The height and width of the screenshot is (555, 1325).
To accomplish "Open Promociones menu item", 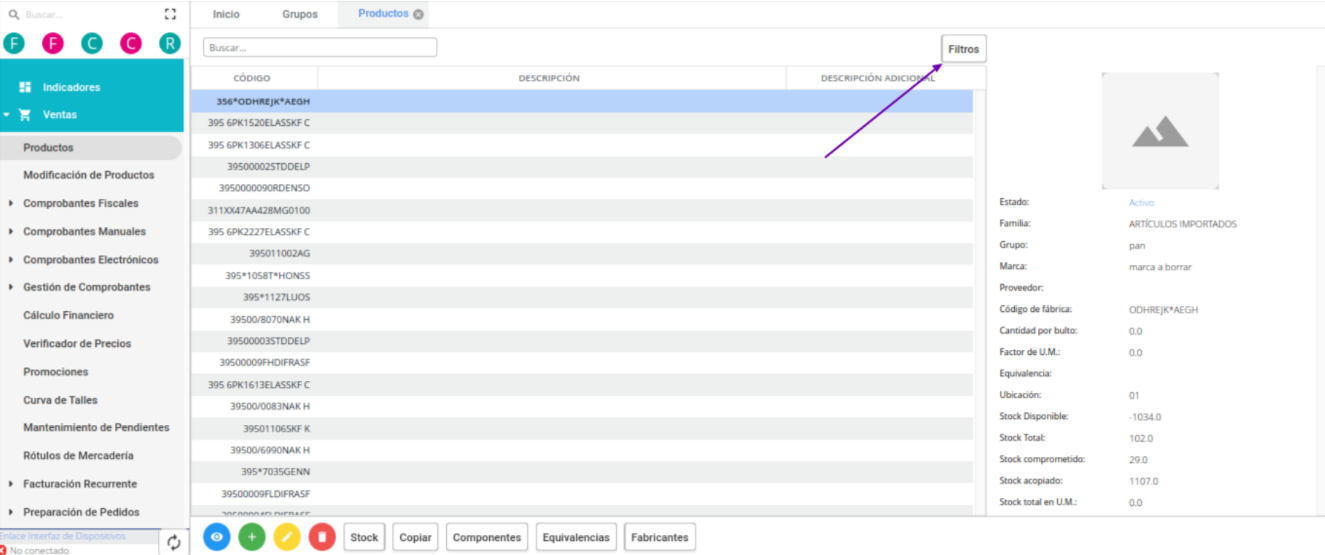I will [56, 371].
